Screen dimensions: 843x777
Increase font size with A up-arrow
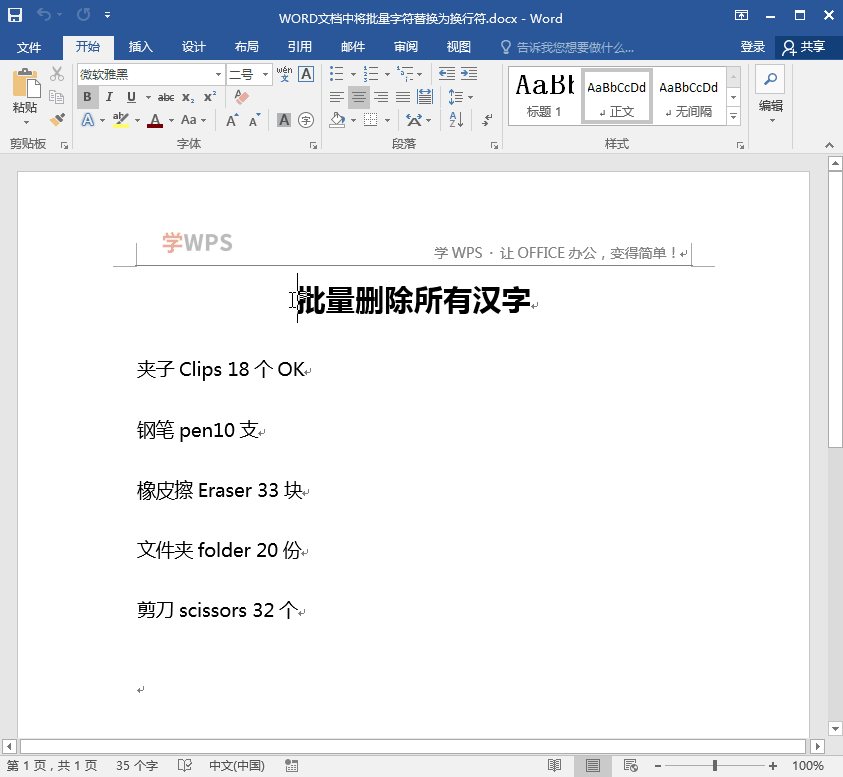click(232, 120)
